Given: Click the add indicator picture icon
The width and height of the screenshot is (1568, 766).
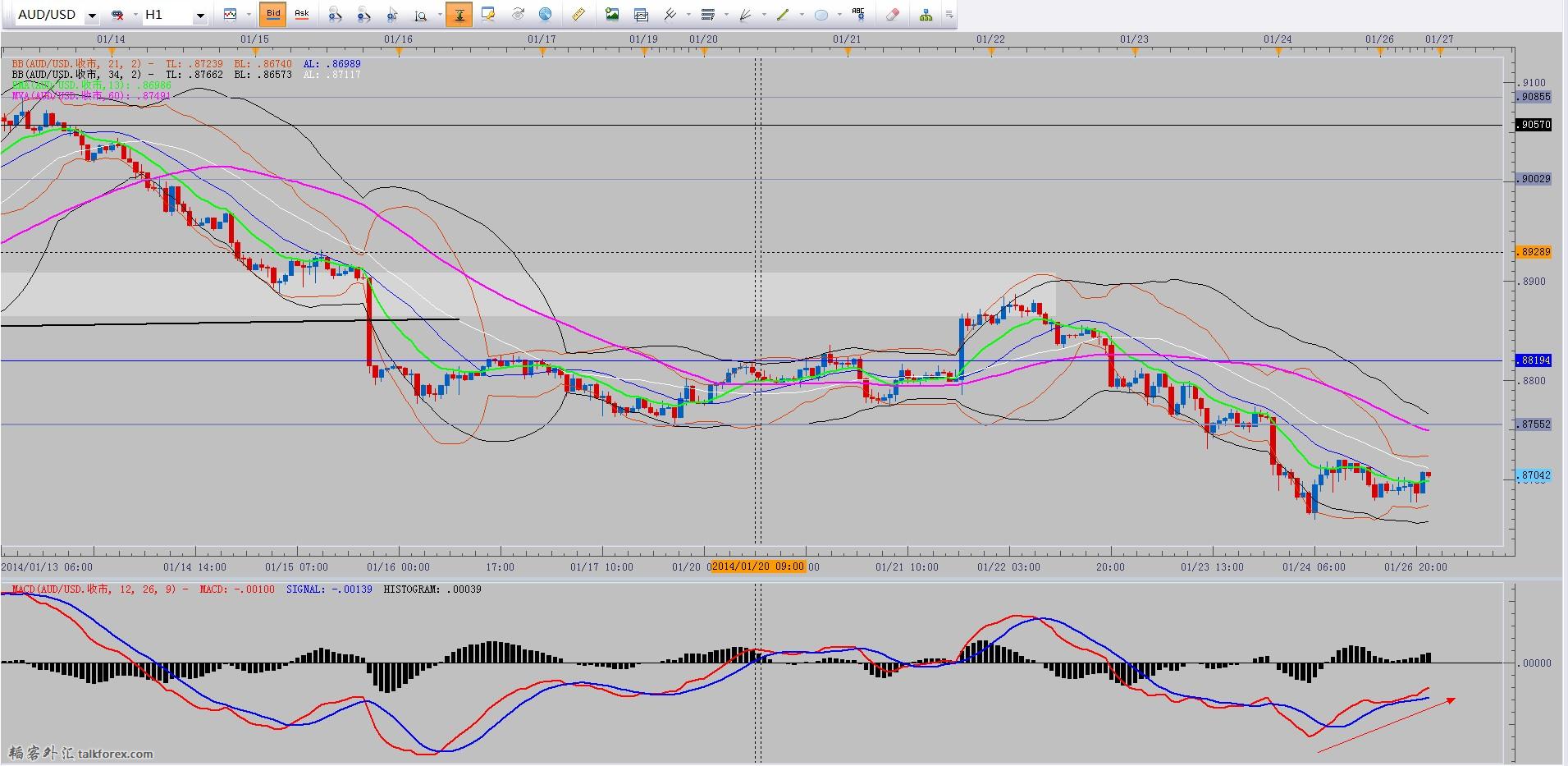Looking at the screenshot, I should (x=612, y=15).
